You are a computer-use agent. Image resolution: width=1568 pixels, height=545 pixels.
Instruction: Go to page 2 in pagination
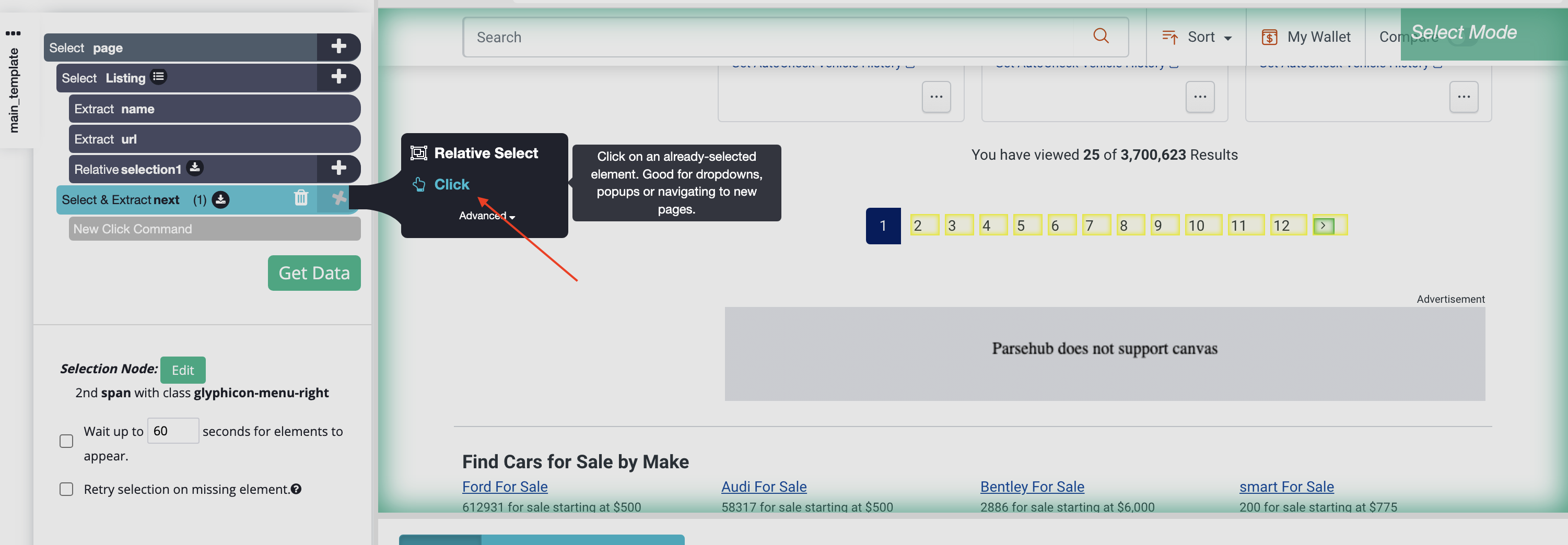coord(925,226)
